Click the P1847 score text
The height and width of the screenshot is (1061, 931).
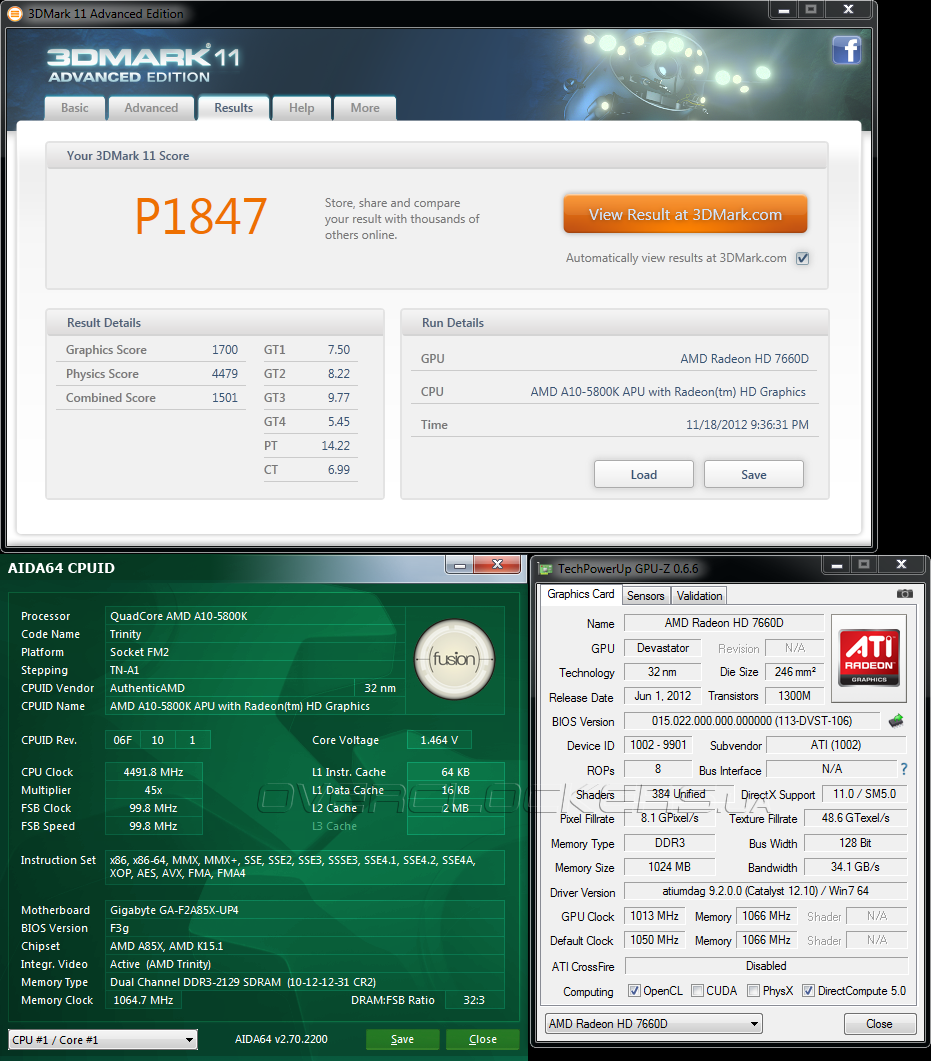(201, 217)
